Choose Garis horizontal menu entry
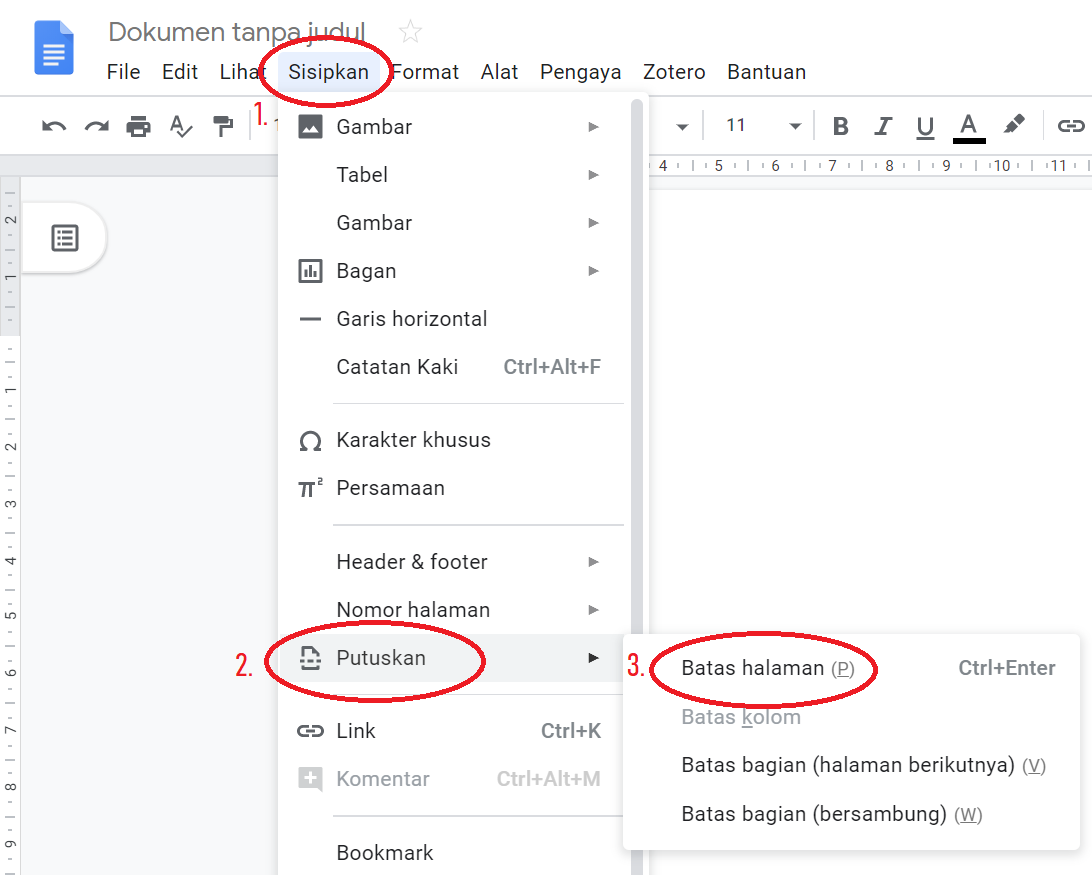The width and height of the screenshot is (1092, 875). [412, 319]
